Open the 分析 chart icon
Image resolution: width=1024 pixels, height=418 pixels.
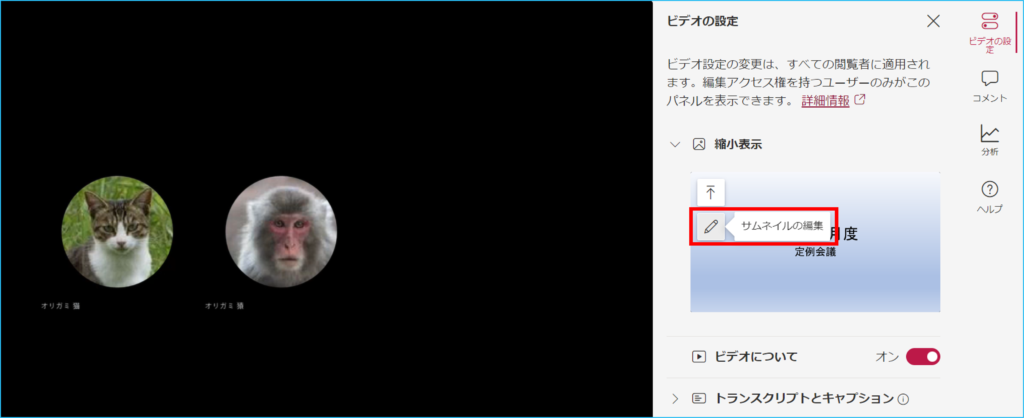(x=989, y=140)
